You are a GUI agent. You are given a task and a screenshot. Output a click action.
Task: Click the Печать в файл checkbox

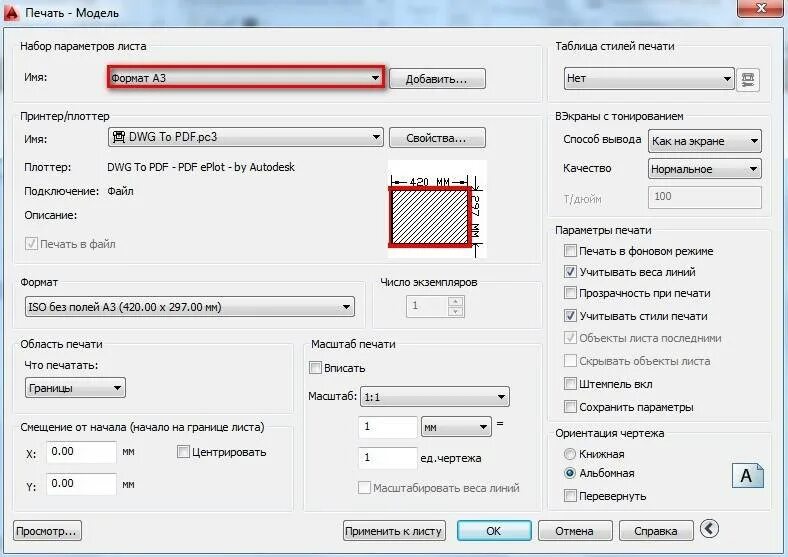point(31,243)
